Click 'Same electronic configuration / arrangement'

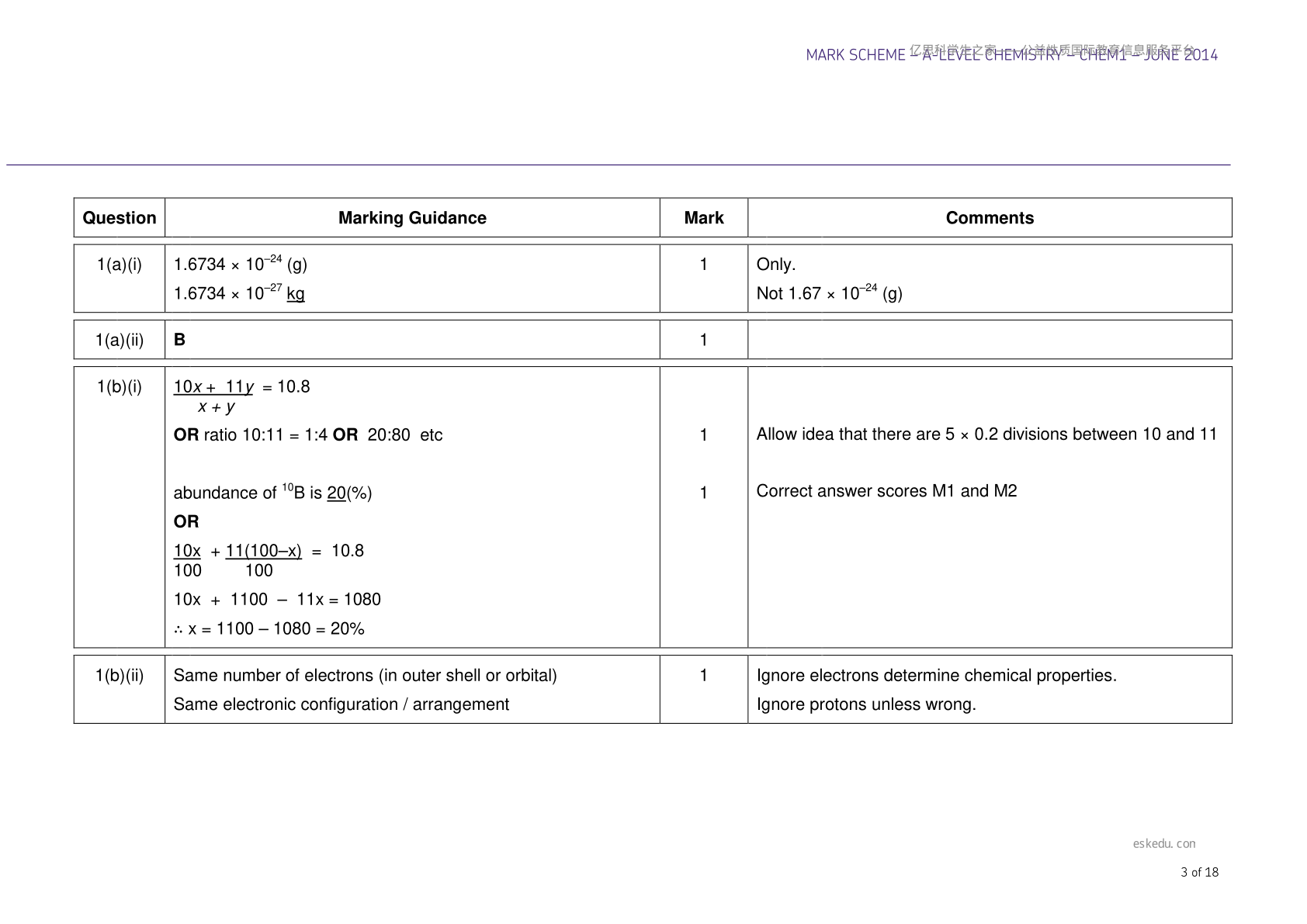click(x=341, y=704)
